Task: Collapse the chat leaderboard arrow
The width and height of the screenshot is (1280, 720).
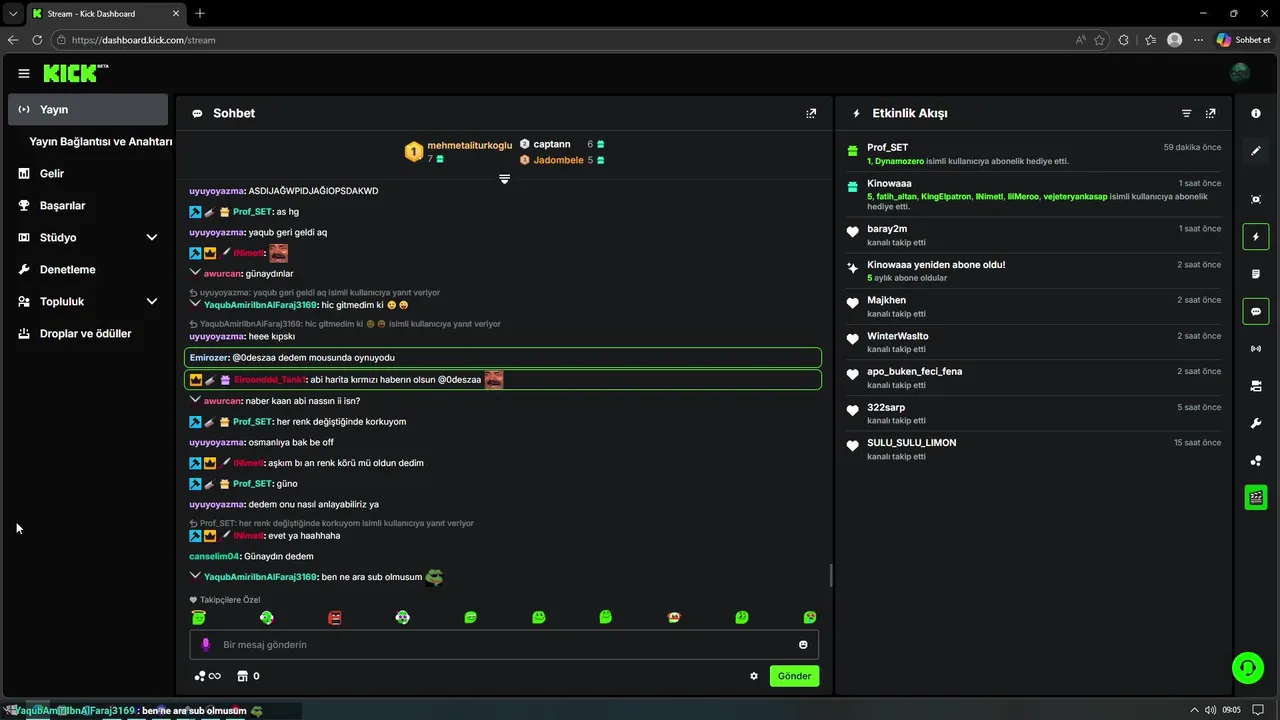Action: pos(505,179)
